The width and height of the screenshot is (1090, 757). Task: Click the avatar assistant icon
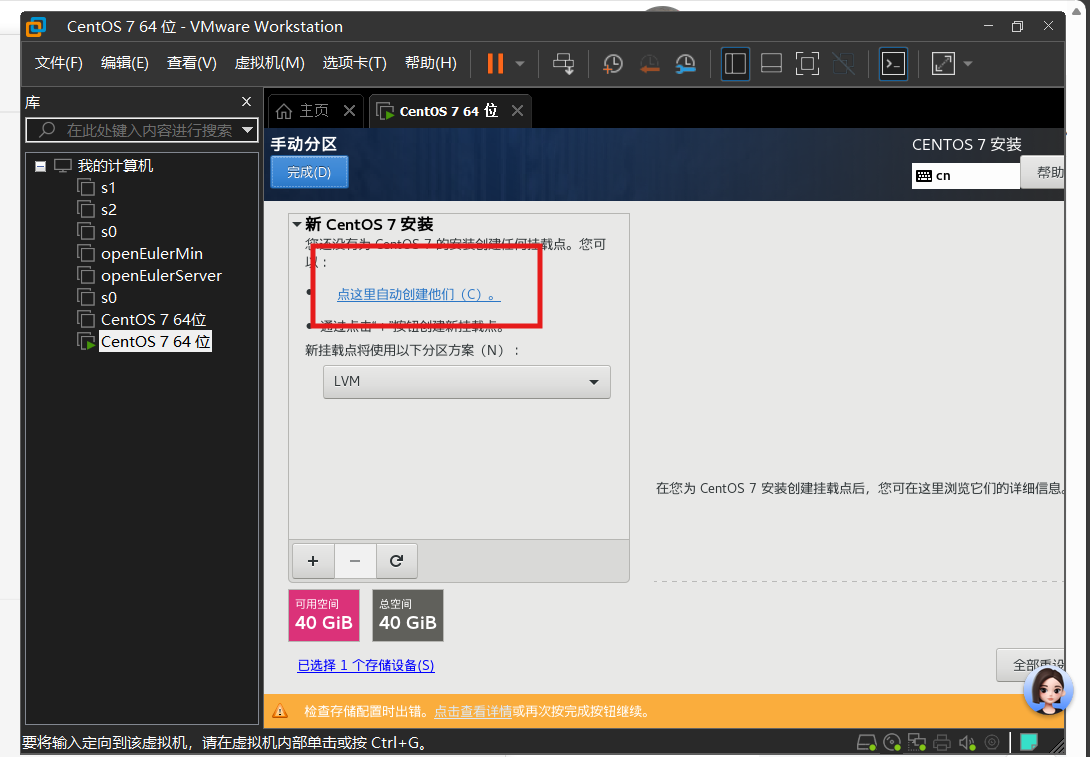[1048, 690]
